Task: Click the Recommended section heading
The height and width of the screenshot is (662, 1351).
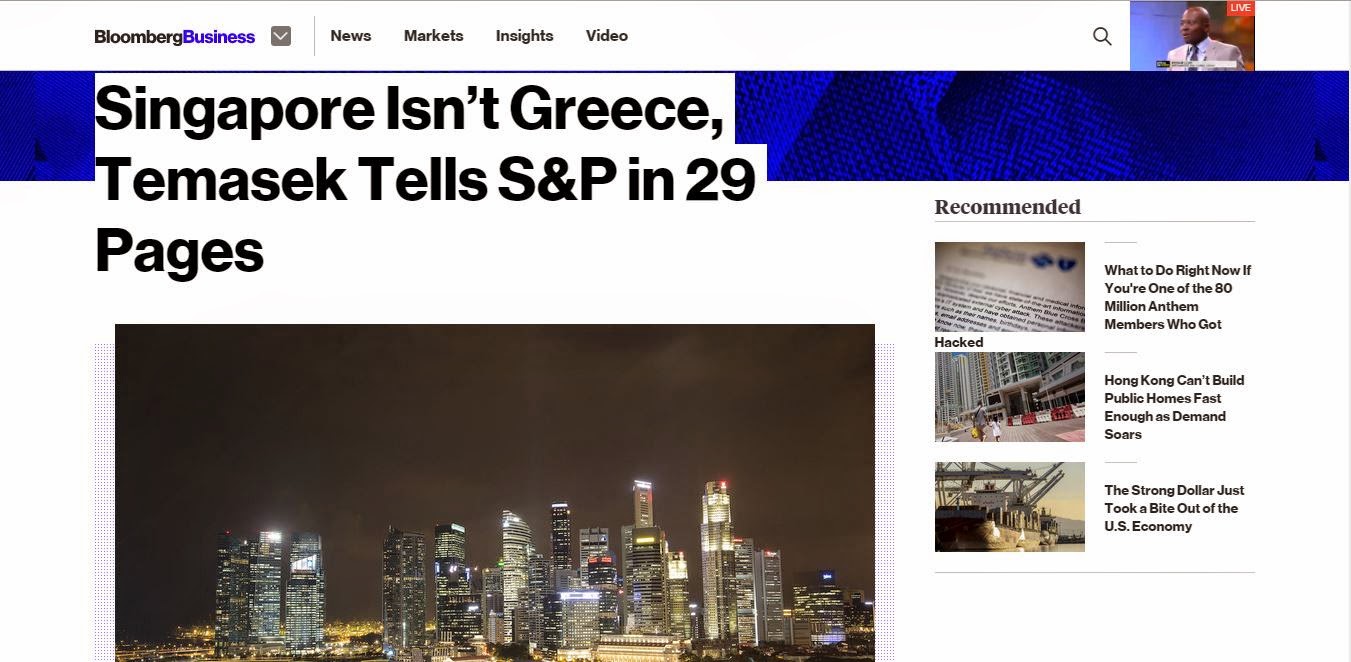Action: point(1008,207)
